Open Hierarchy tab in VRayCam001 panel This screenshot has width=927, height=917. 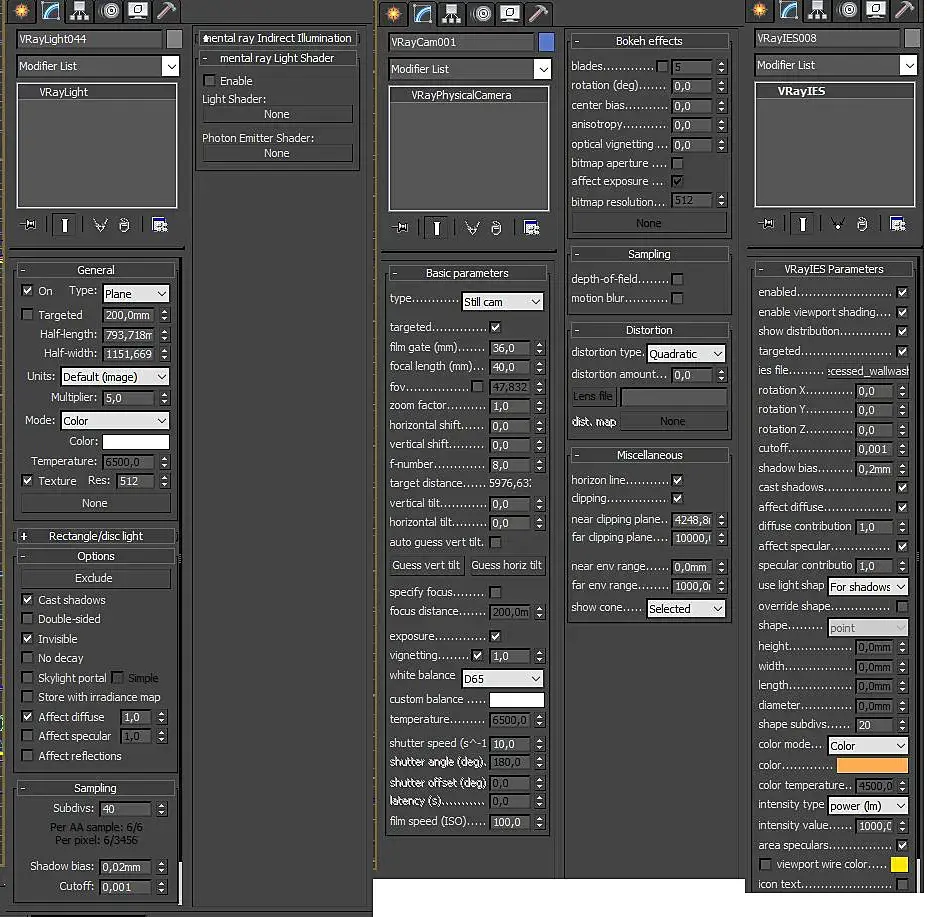pos(451,13)
